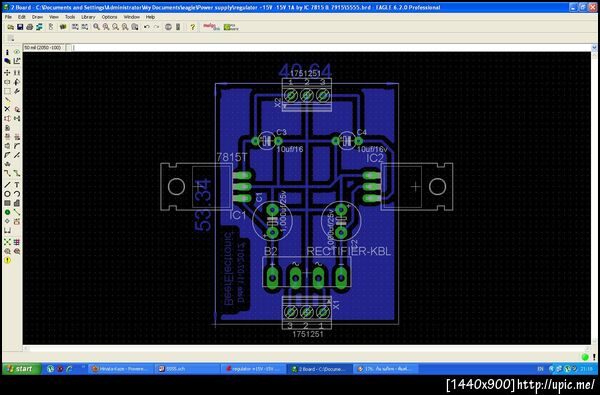The width and height of the screenshot is (600, 395).
Task: Open the View menu
Action: [54, 17]
